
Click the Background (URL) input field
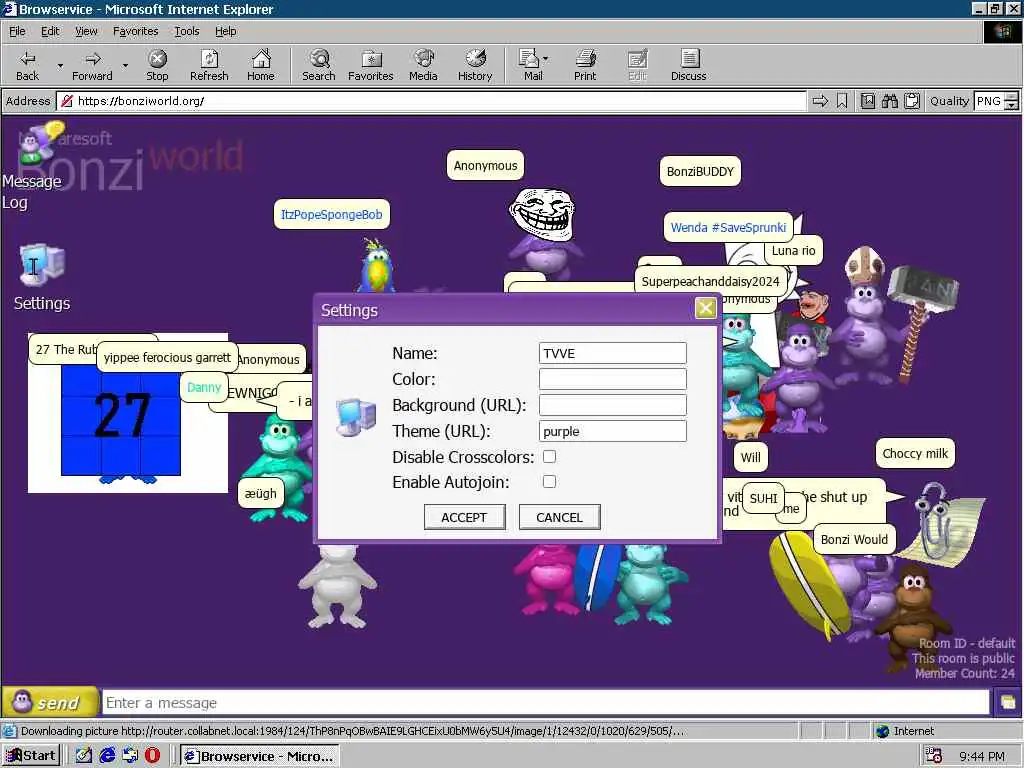[x=613, y=405]
